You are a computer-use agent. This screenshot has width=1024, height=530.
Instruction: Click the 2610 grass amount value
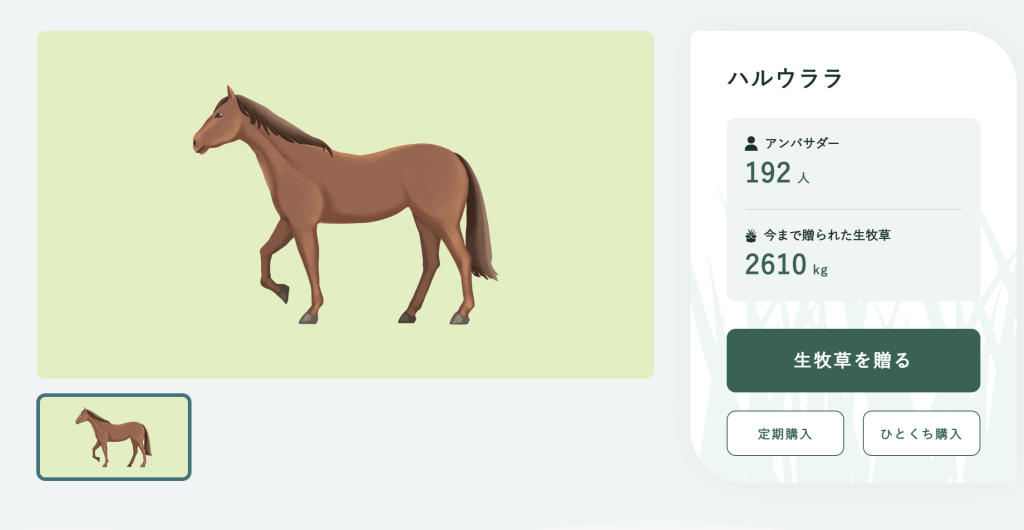[x=775, y=264]
